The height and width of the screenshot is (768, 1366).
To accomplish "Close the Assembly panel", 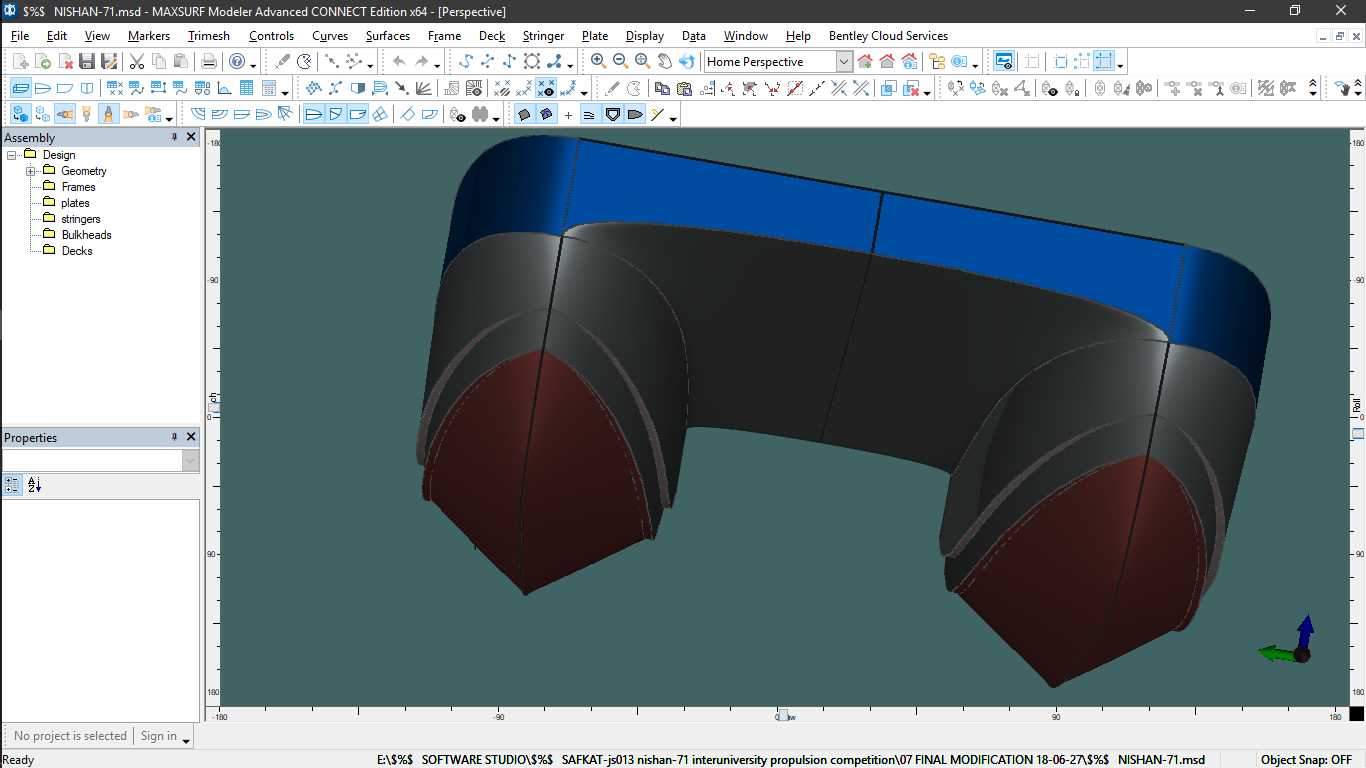I will pyautogui.click(x=192, y=137).
